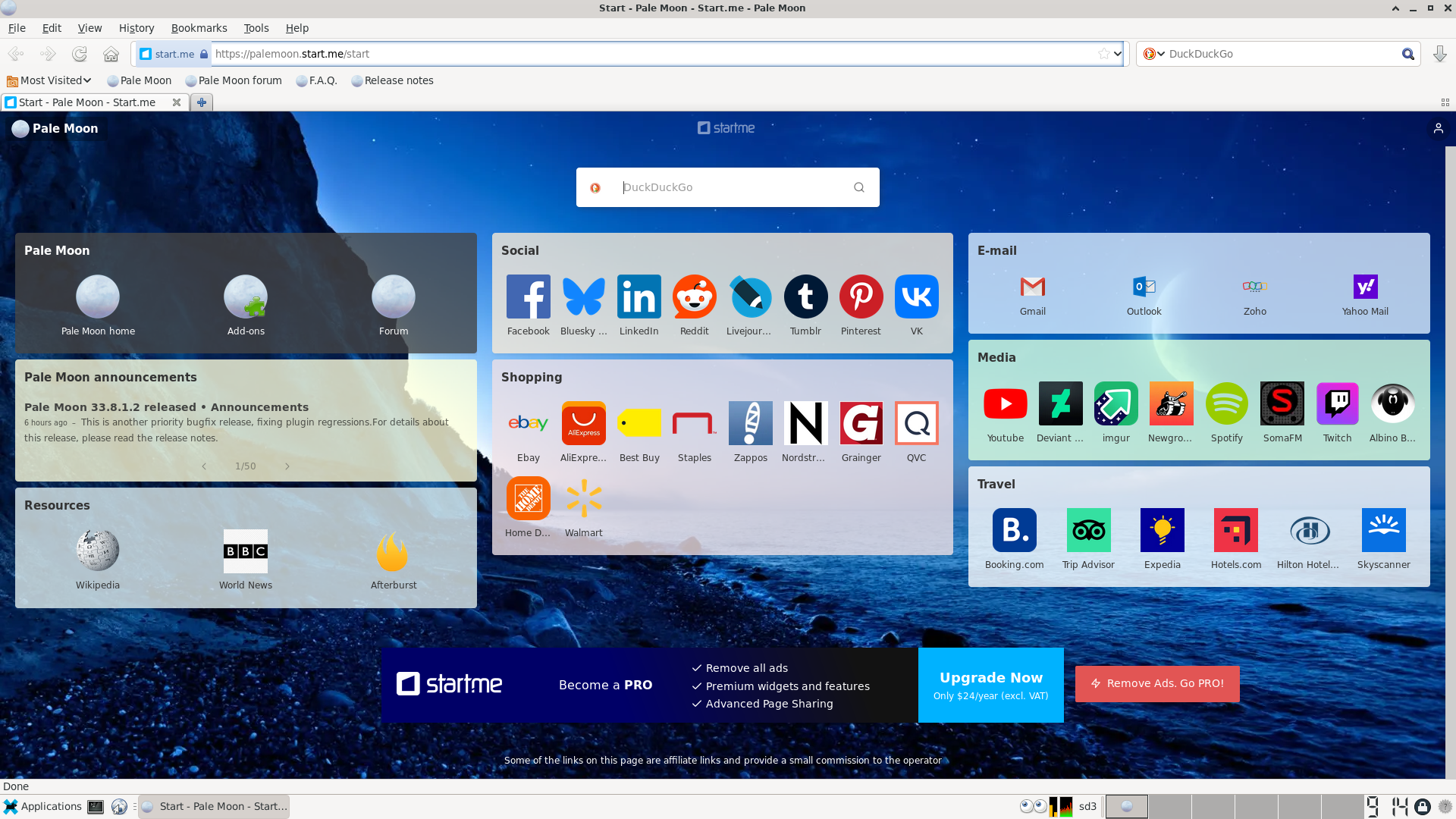
Task: Open the Facebook shortcut icon
Action: [528, 297]
